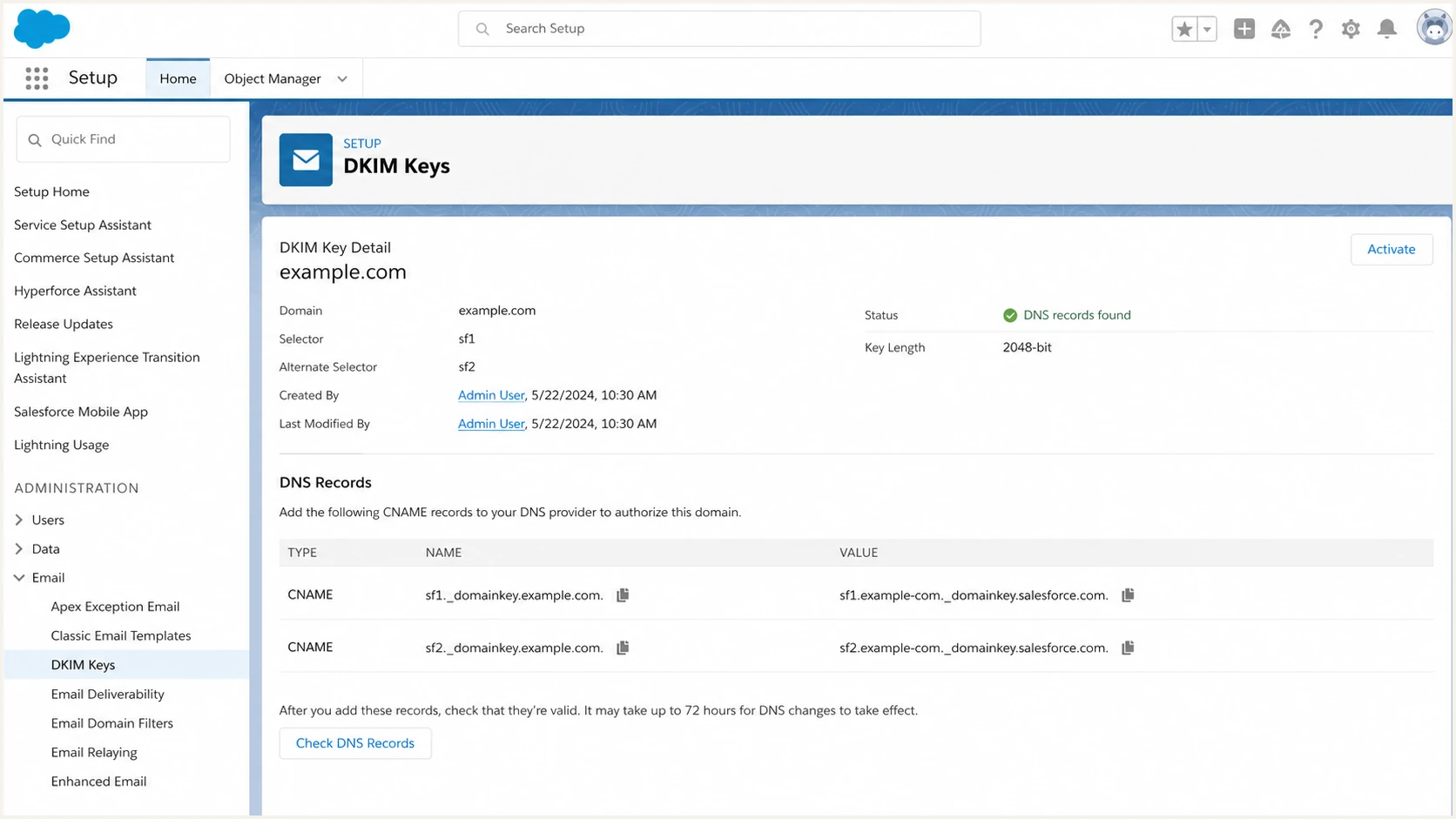
Task: Click the Global Actions plus icon
Action: (1244, 29)
